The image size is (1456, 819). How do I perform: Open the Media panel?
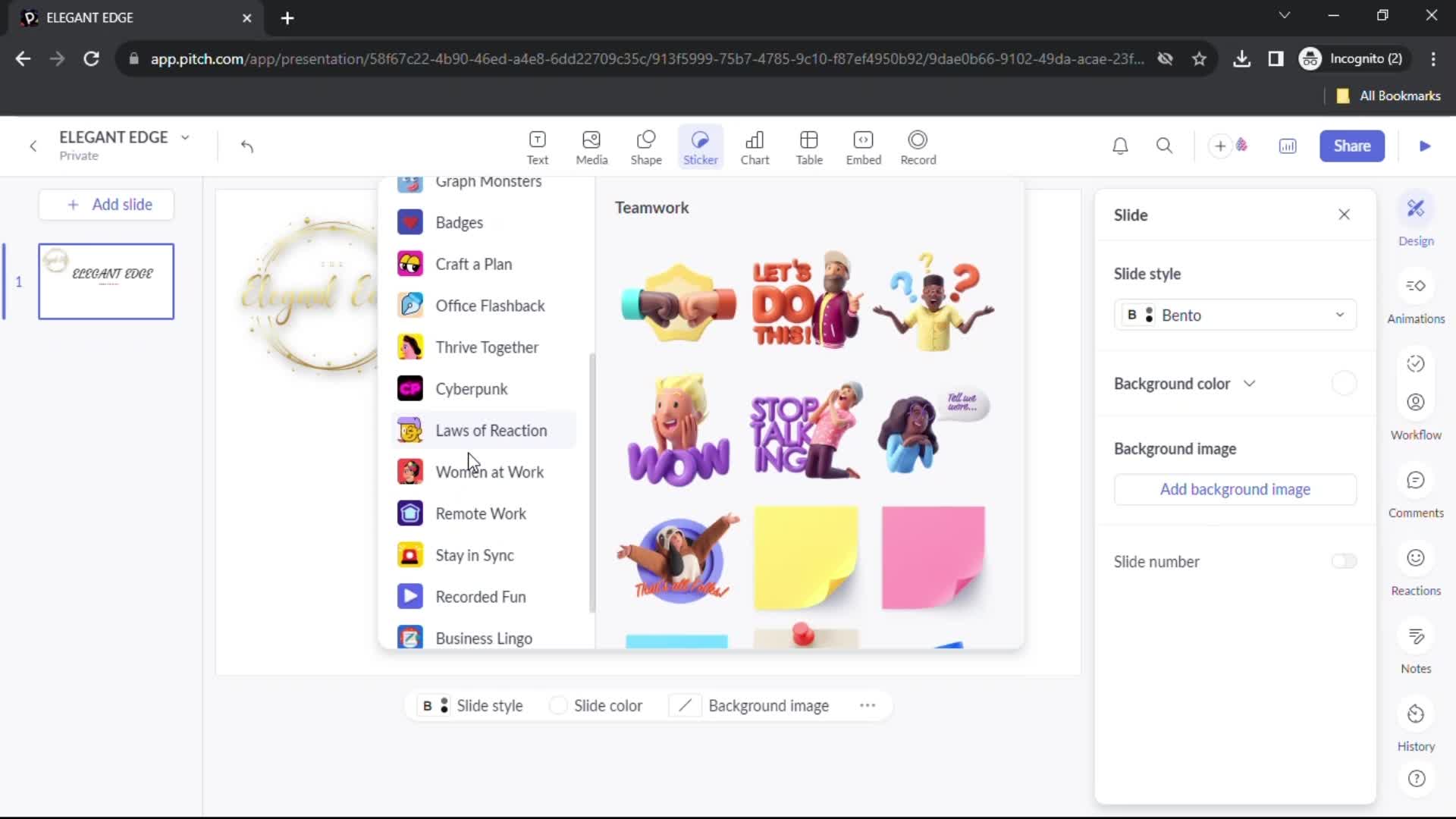pos(591,145)
